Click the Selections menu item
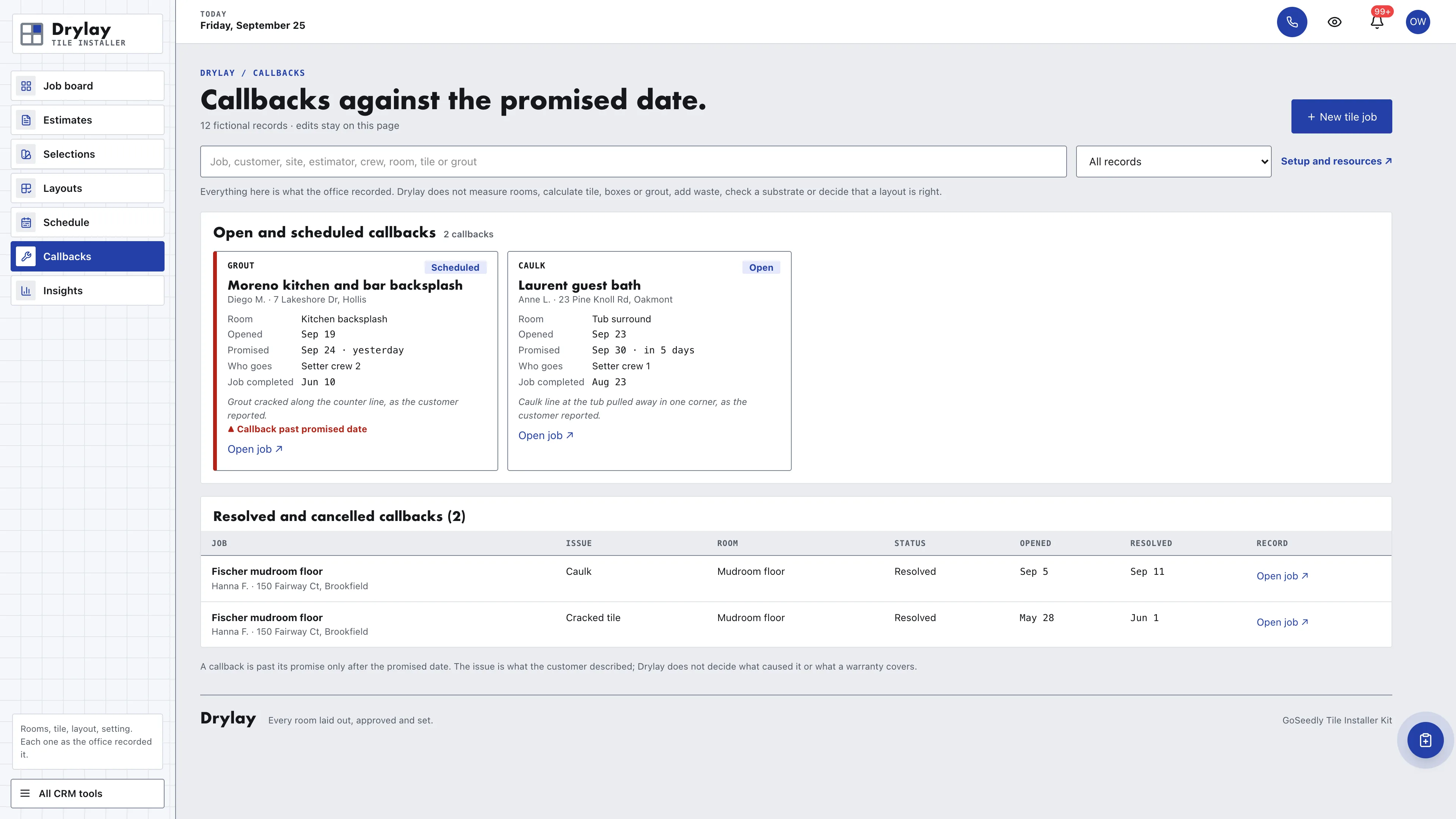 88,154
